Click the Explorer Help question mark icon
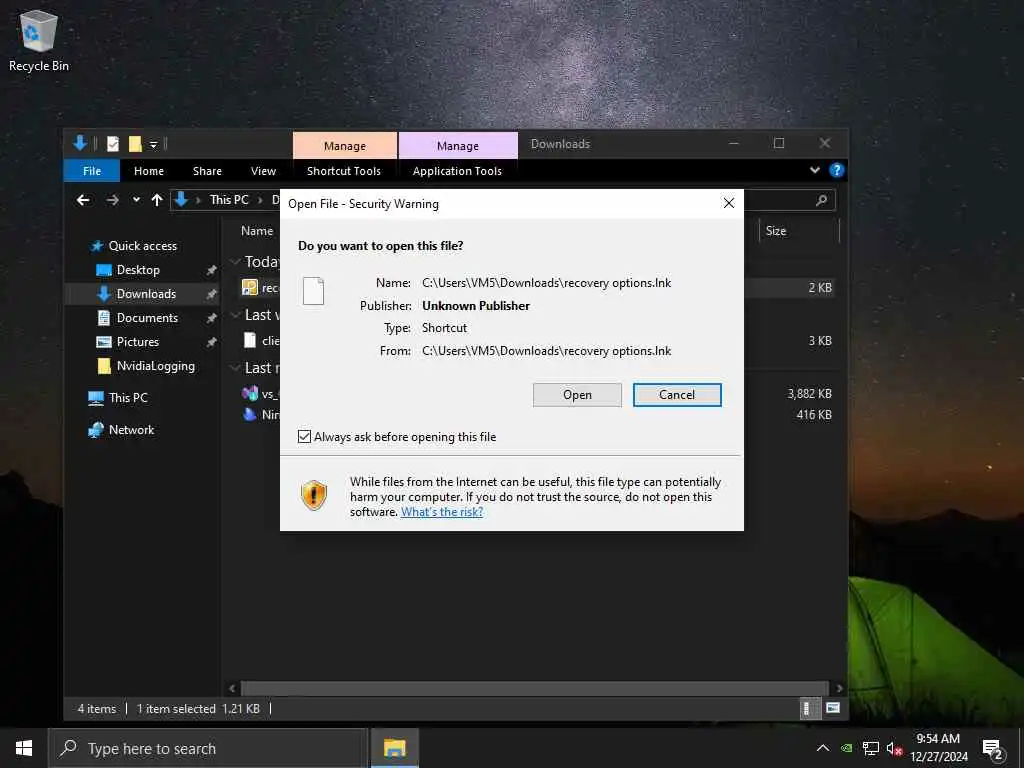The width and height of the screenshot is (1024, 768). point(836,170)
